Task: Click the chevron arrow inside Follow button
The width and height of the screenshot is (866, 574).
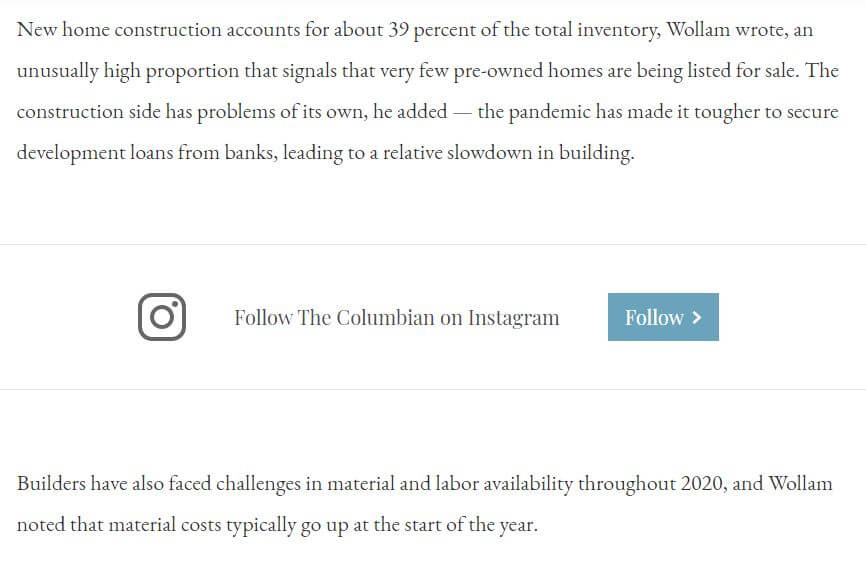Action: [697, 318]
